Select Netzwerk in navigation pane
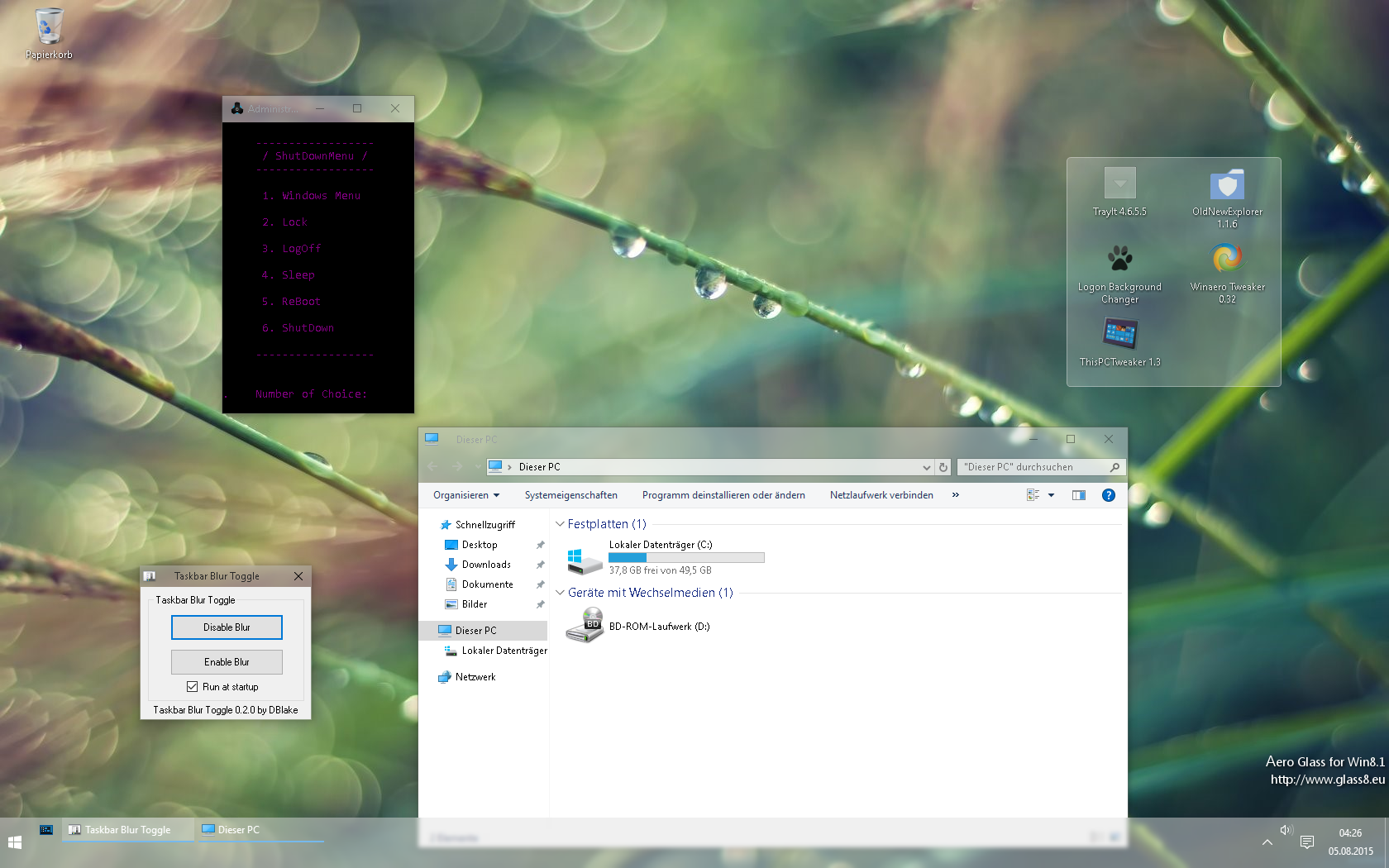1389x868 pixels. click(x=475, y=677)
